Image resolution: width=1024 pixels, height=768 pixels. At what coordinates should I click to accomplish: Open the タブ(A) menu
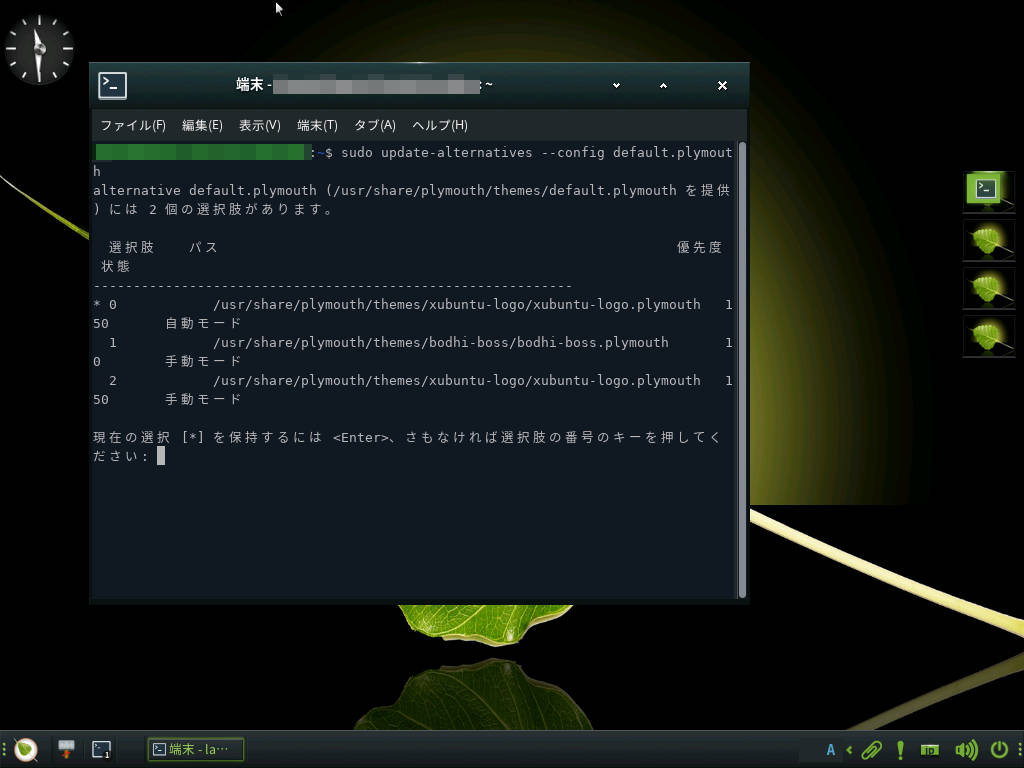(375, 125)
